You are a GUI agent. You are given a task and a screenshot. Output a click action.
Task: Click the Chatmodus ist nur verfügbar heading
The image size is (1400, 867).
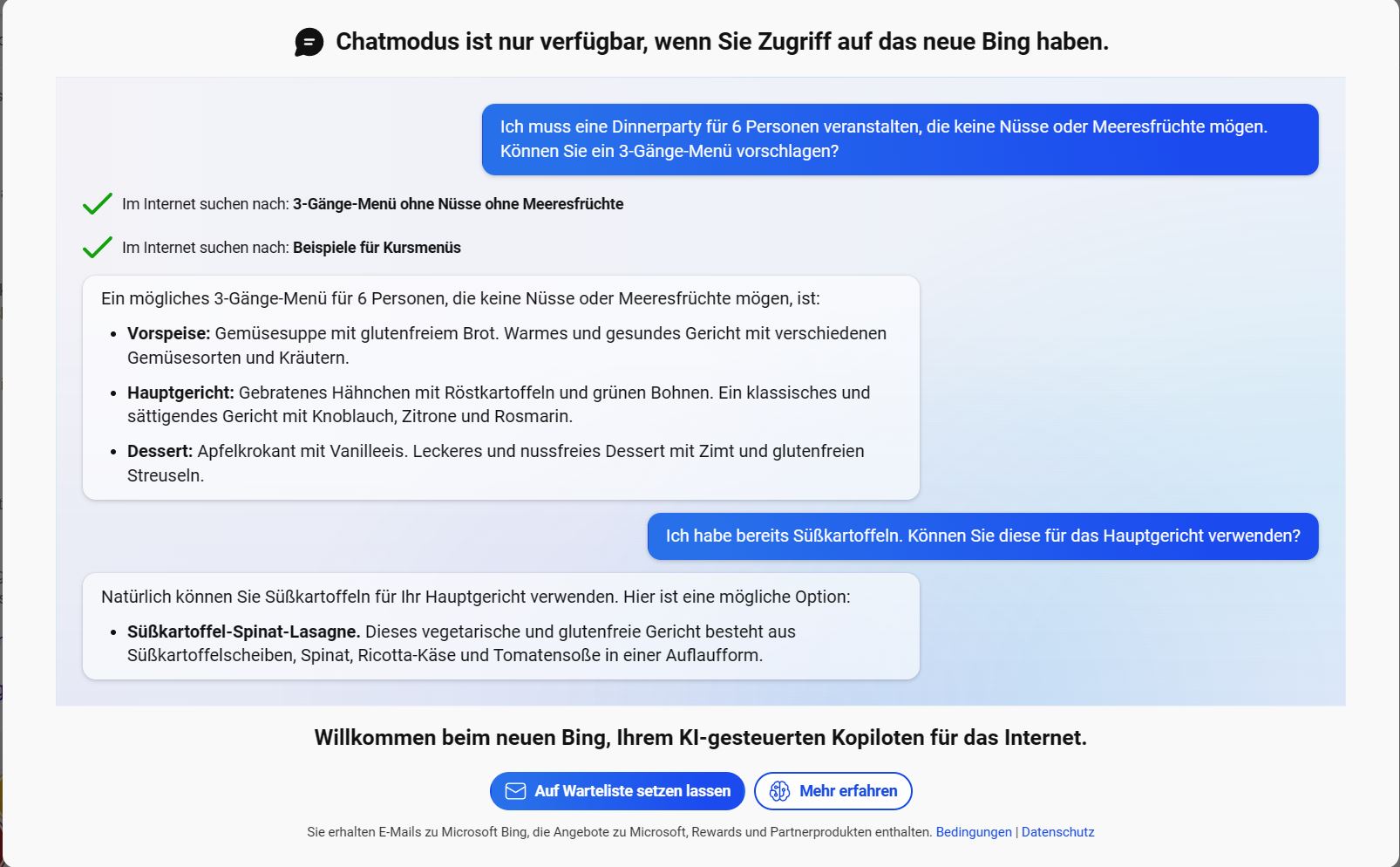(x=722, y=42)
